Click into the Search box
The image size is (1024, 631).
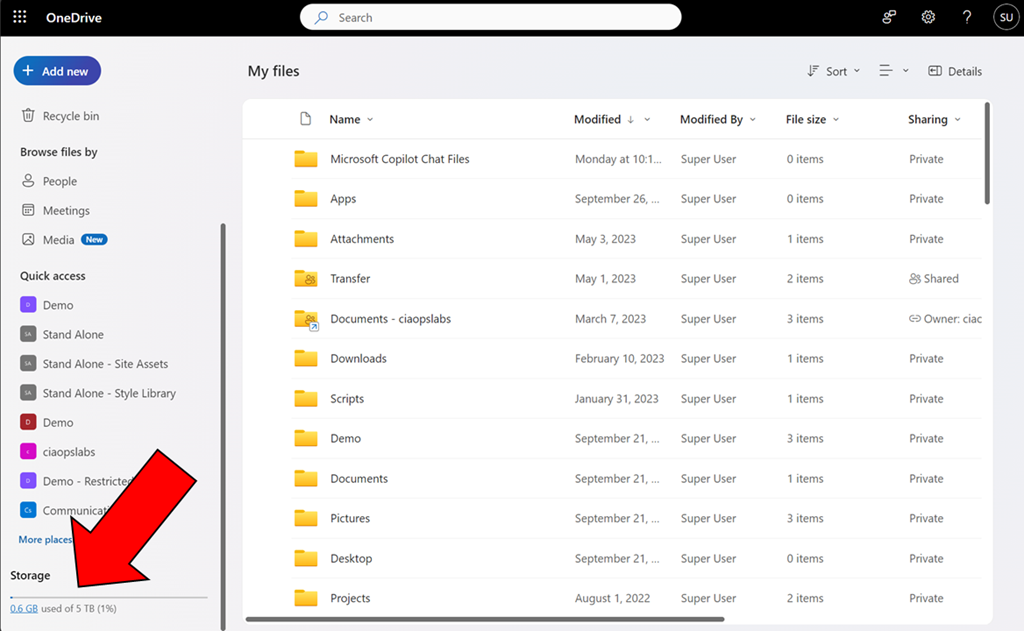click(x=490, y=17)
